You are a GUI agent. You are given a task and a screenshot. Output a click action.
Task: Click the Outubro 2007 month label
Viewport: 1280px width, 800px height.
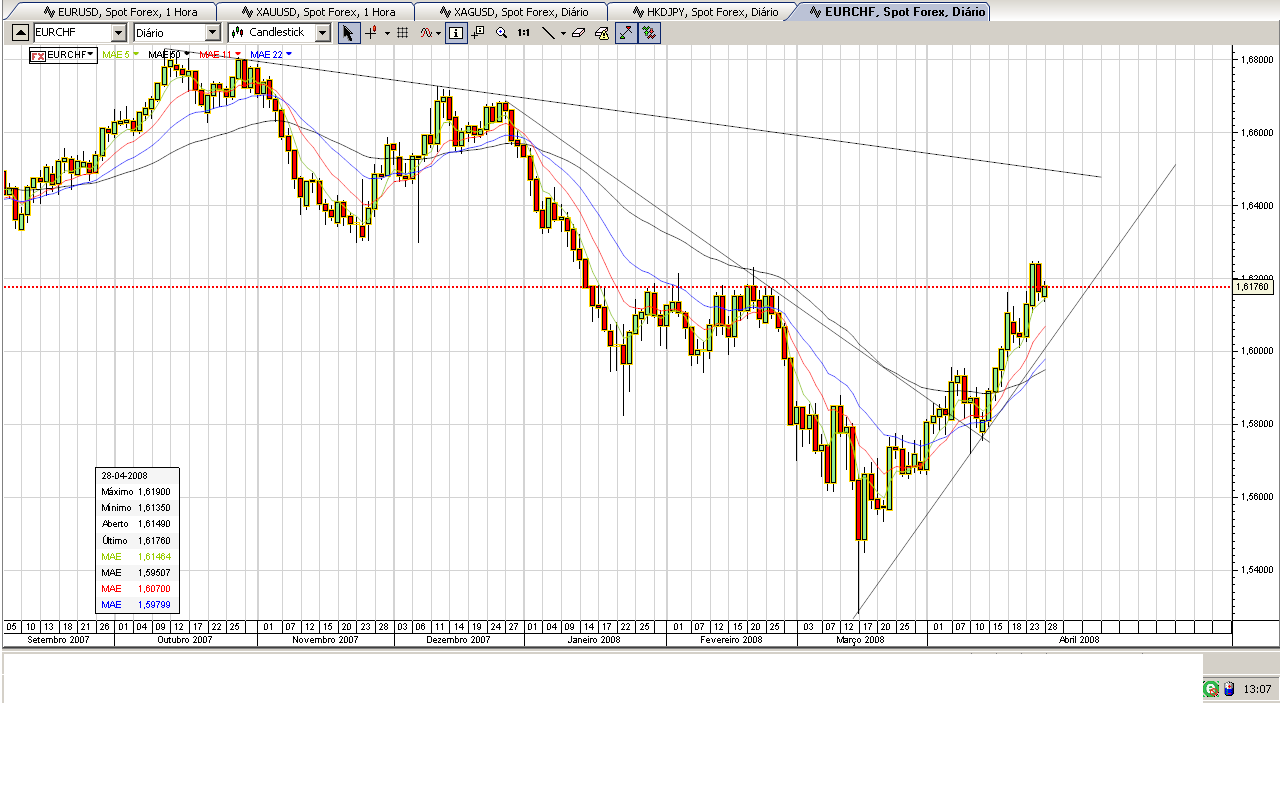(184, 639)
